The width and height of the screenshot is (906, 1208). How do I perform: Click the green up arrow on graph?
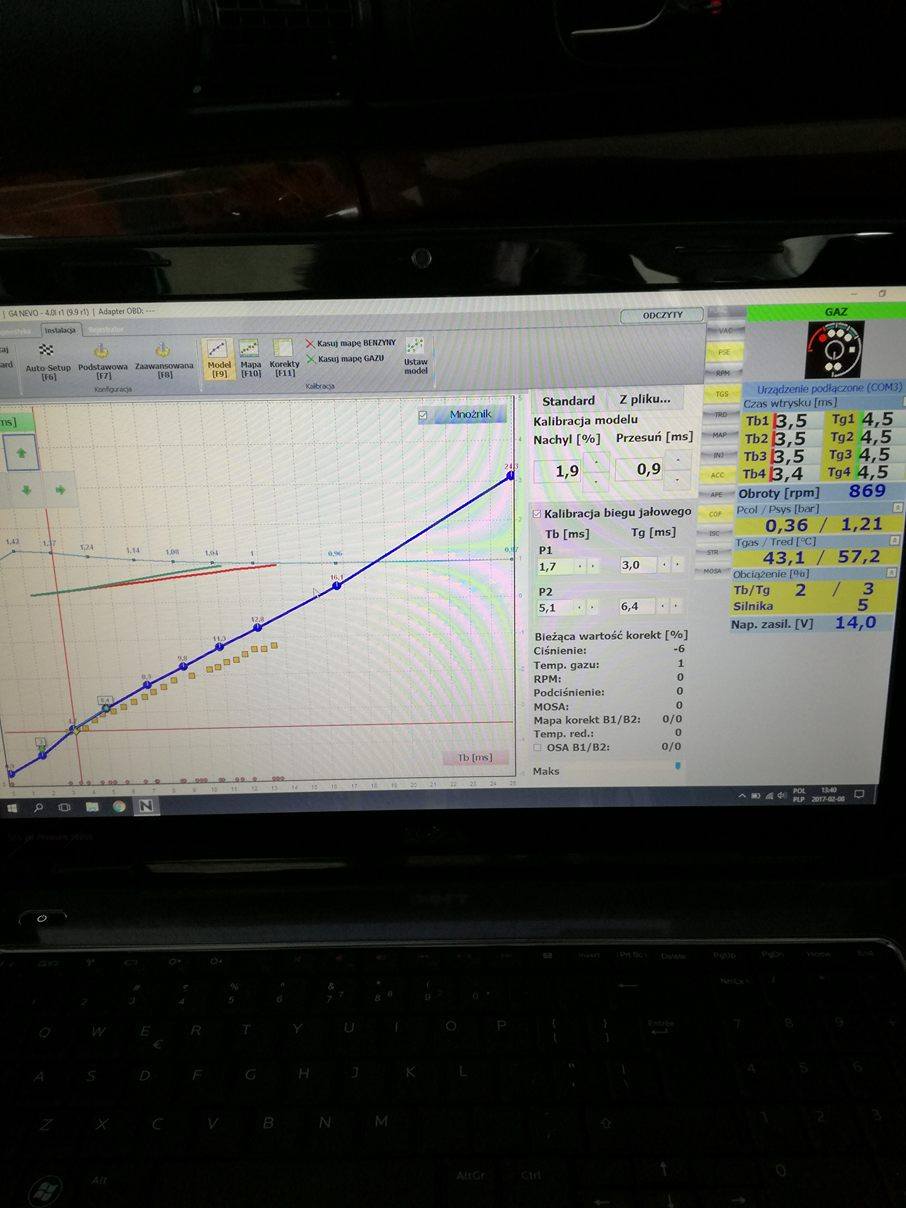[x=22, y=454]
